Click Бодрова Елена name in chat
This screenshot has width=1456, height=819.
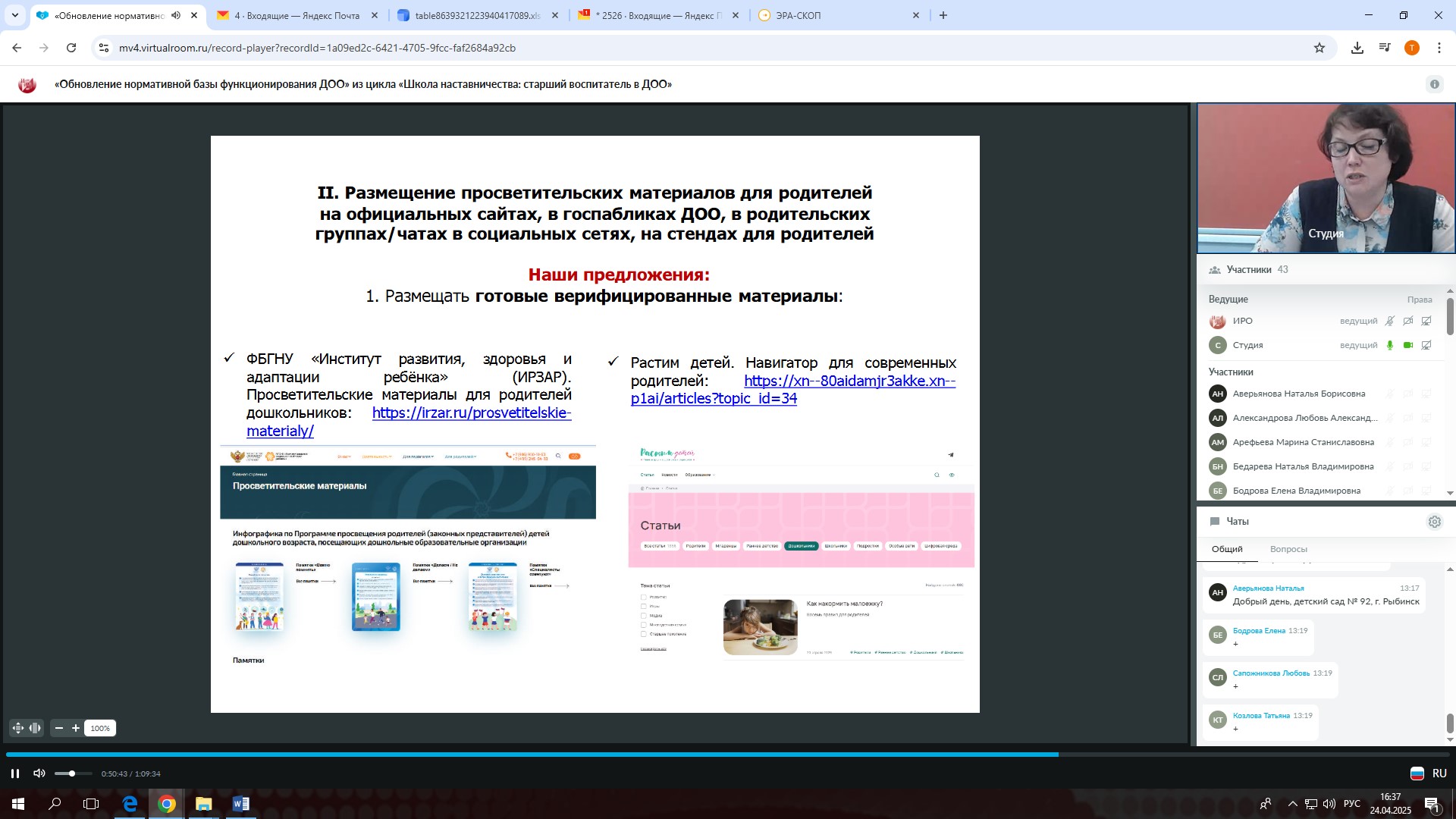[1259, 631]
